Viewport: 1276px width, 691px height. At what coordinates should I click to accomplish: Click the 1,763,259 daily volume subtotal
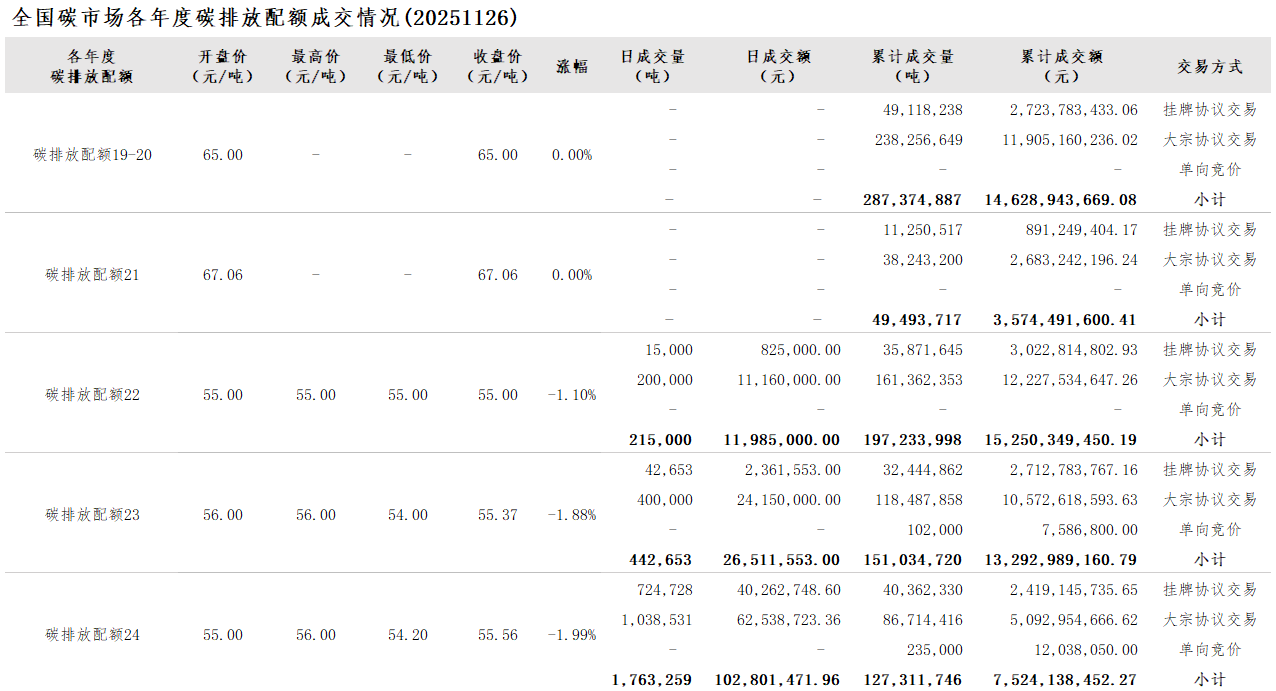coord(652,680)
